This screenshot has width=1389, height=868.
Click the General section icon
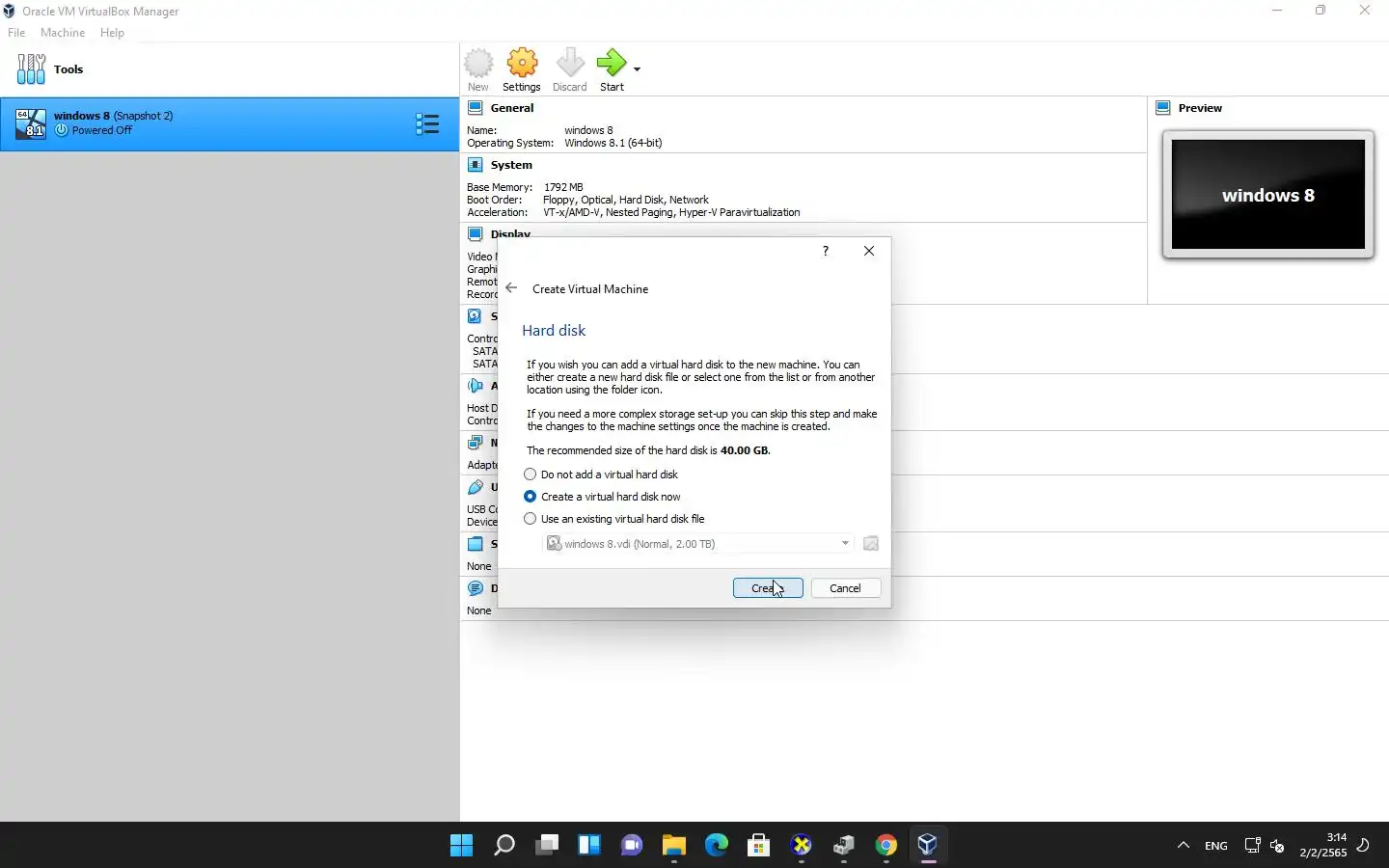(475, 108)
